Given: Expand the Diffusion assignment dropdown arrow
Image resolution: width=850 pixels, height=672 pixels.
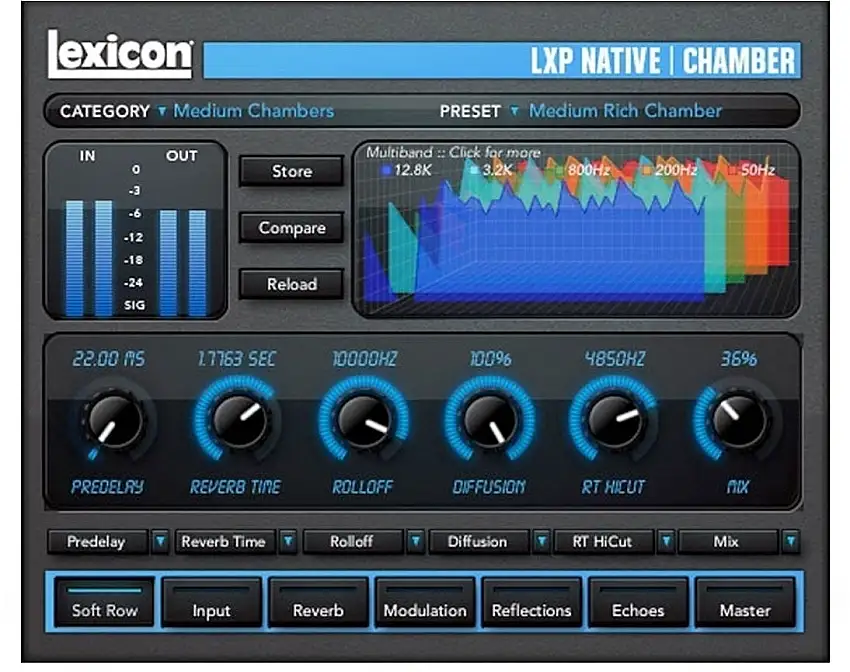Looking at the screenshot, I should [541, 541].
